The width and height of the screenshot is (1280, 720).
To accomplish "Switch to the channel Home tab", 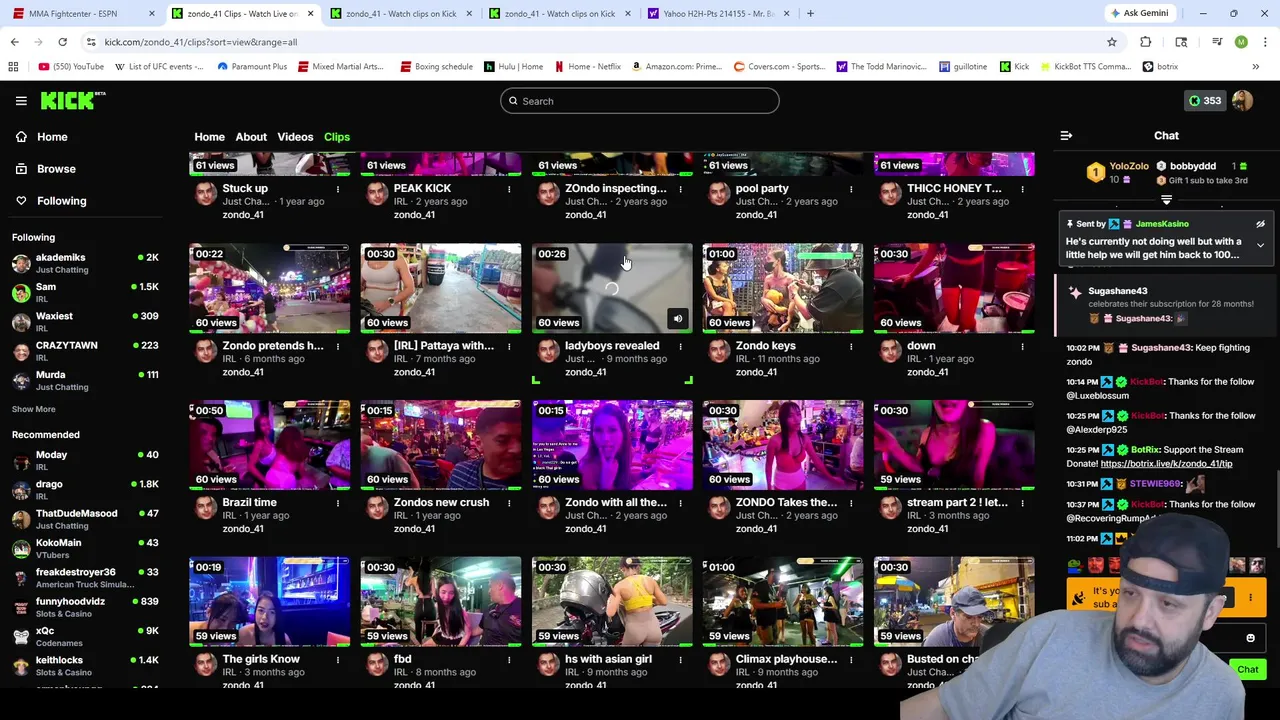I will pyautogui.click(x=209, y=137).
